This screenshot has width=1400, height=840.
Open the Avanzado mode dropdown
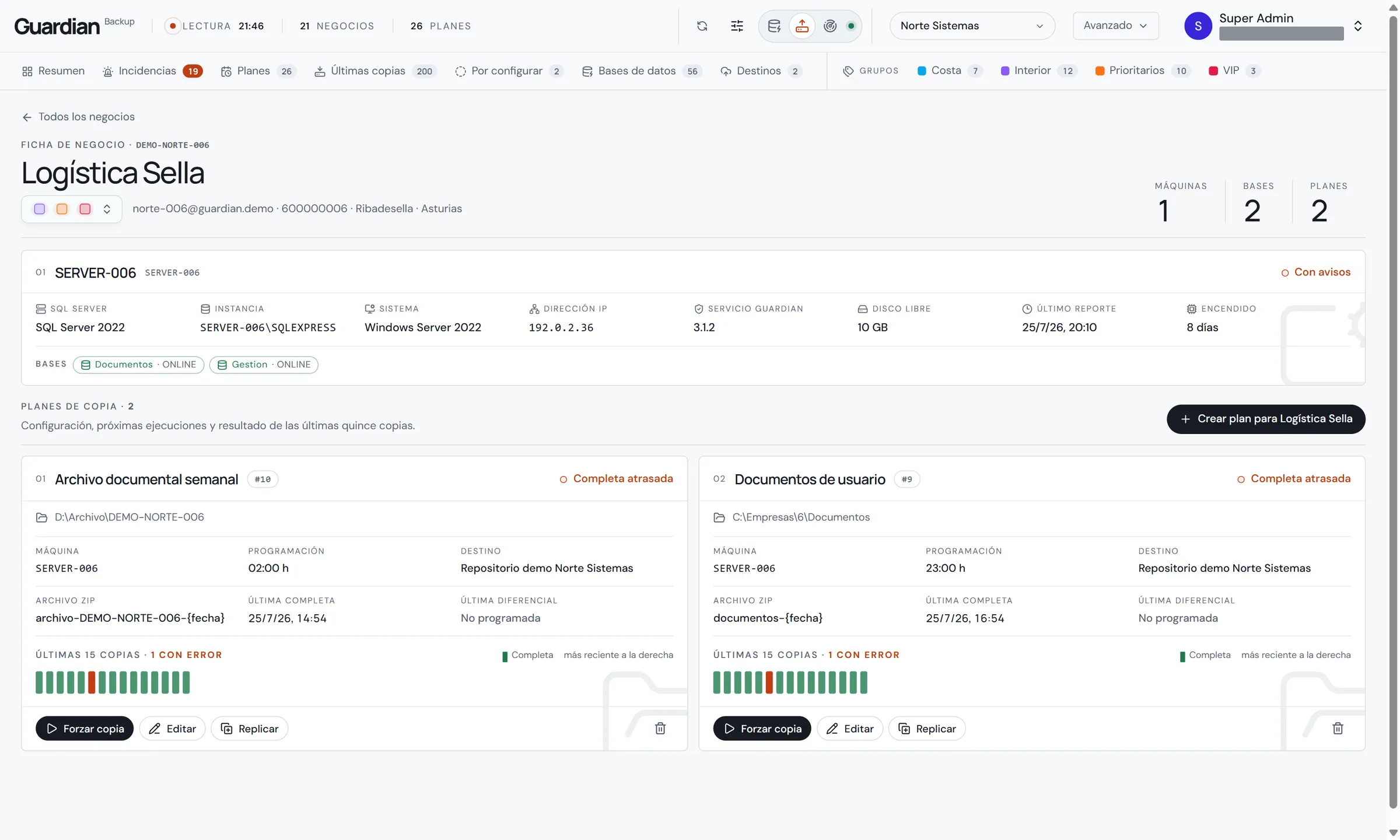pos(1115,26)
